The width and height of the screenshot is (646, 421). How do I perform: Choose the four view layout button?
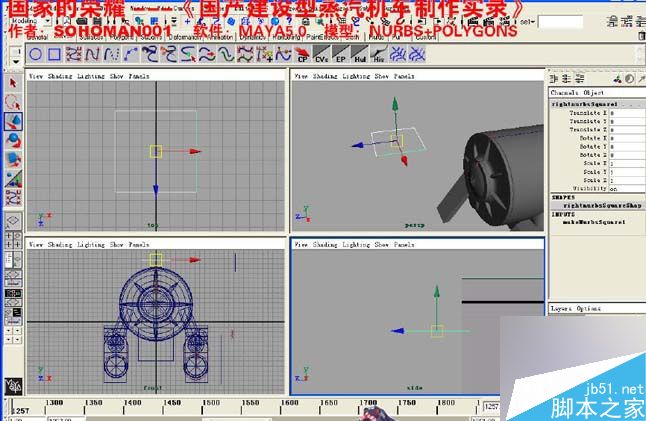tap(13, 240)
